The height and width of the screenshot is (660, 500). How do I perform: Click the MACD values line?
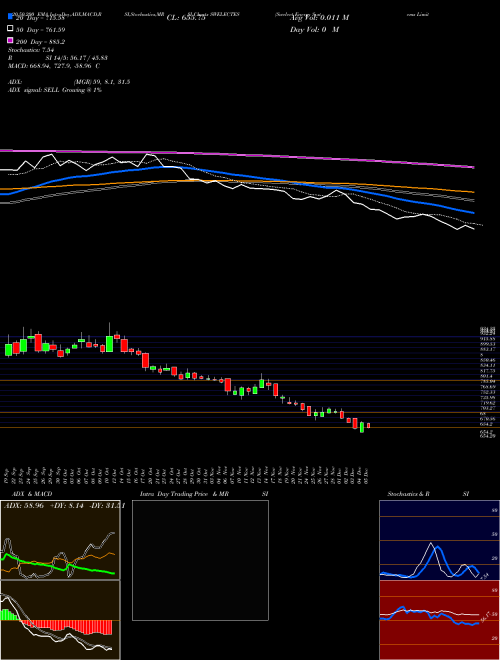tap(54, 66)
